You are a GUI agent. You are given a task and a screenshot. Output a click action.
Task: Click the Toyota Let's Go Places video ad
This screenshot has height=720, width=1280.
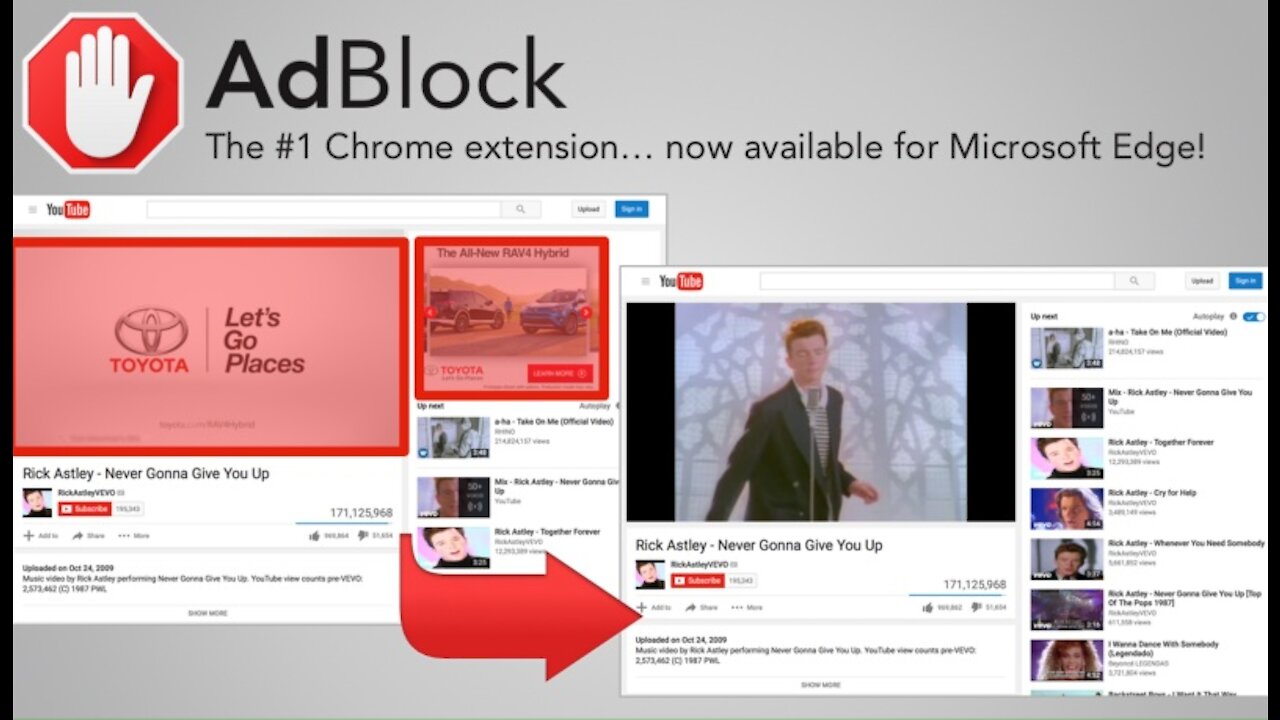pyautogui.click(x=210, y=345)
